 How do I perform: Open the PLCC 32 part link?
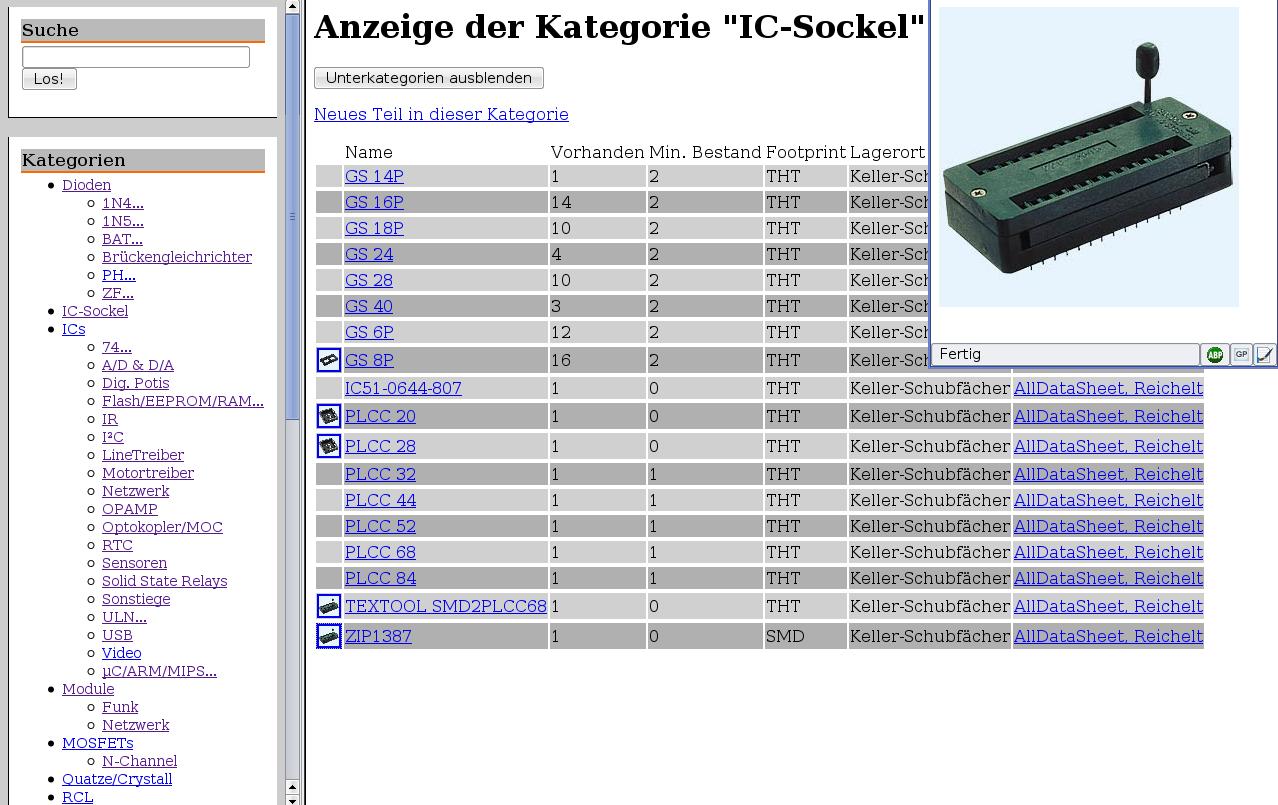coord(380,474)
